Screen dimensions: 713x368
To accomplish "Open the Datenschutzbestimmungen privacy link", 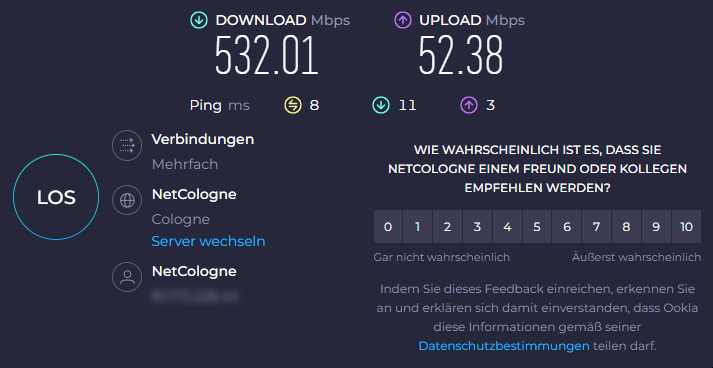I will 504,346.
